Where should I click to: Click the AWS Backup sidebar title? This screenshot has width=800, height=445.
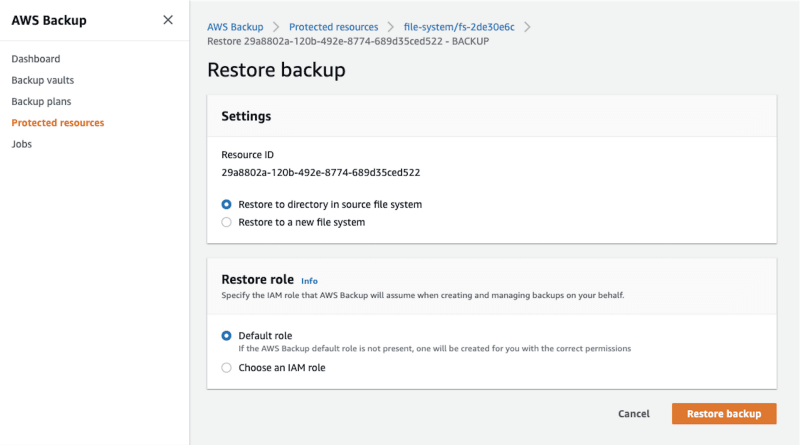49,20
